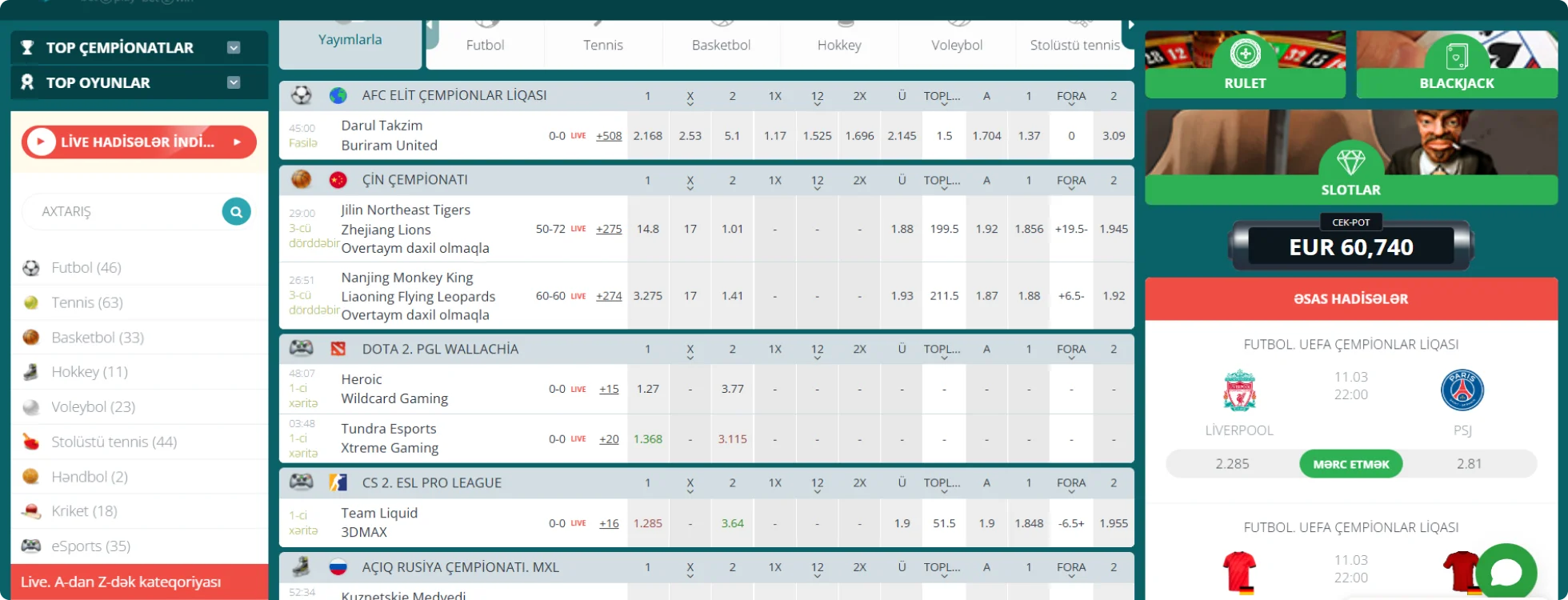Image resolution: width=1568 pixels, height=600 pixels.
Task: Click the Basketbol icon in sidebar
Action: [x=31, y=338]
